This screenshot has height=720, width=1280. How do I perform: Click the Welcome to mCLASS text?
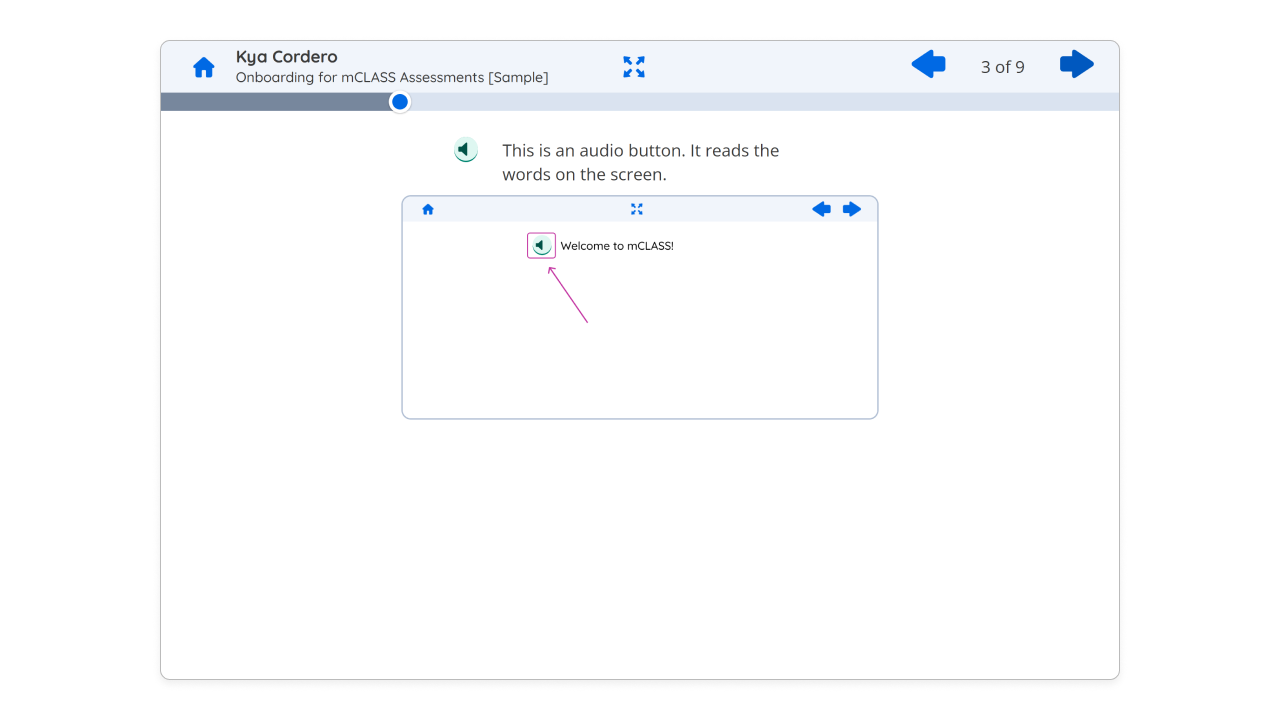(617, 245)
